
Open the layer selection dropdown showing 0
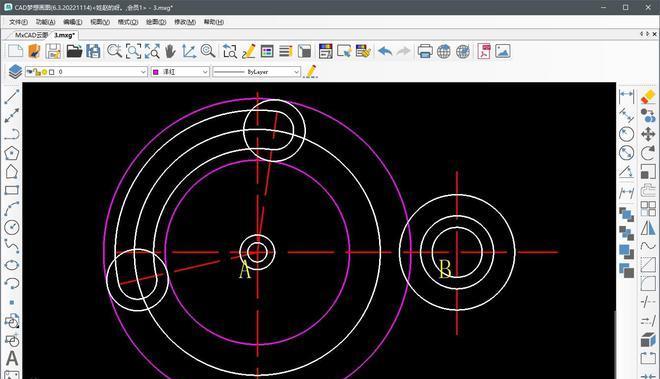86,72
